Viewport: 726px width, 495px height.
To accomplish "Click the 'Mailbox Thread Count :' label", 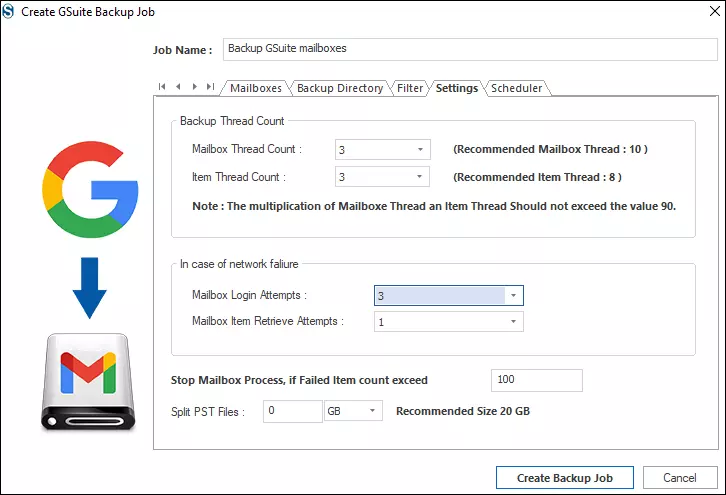I will click(247, 149).
